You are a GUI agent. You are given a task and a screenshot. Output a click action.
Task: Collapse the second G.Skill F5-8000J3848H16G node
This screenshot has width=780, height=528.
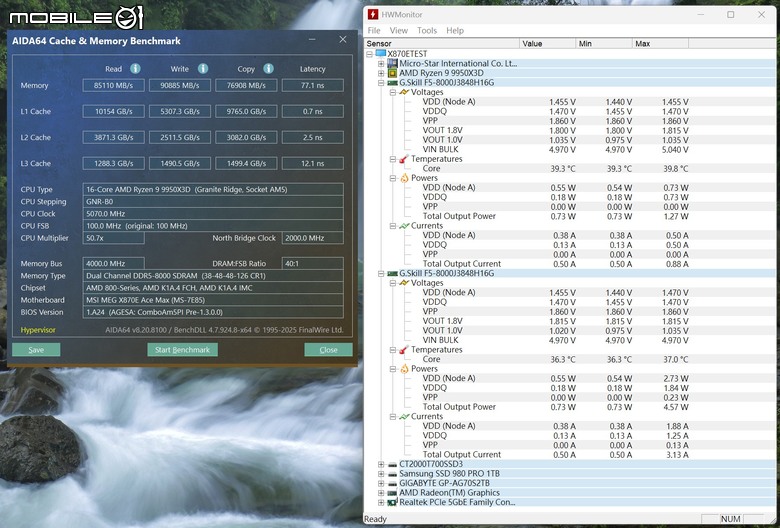tap(381, 273)
